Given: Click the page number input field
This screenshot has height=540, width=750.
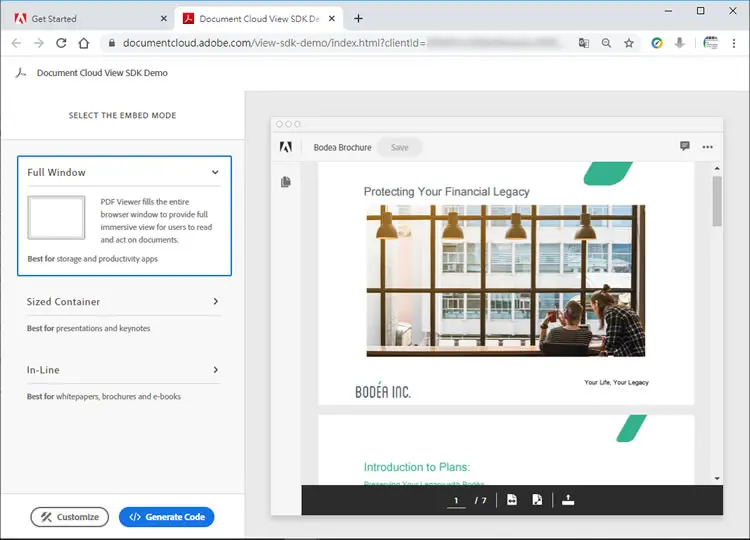Looking at the screenshot, I should click(x=456, y=500).
